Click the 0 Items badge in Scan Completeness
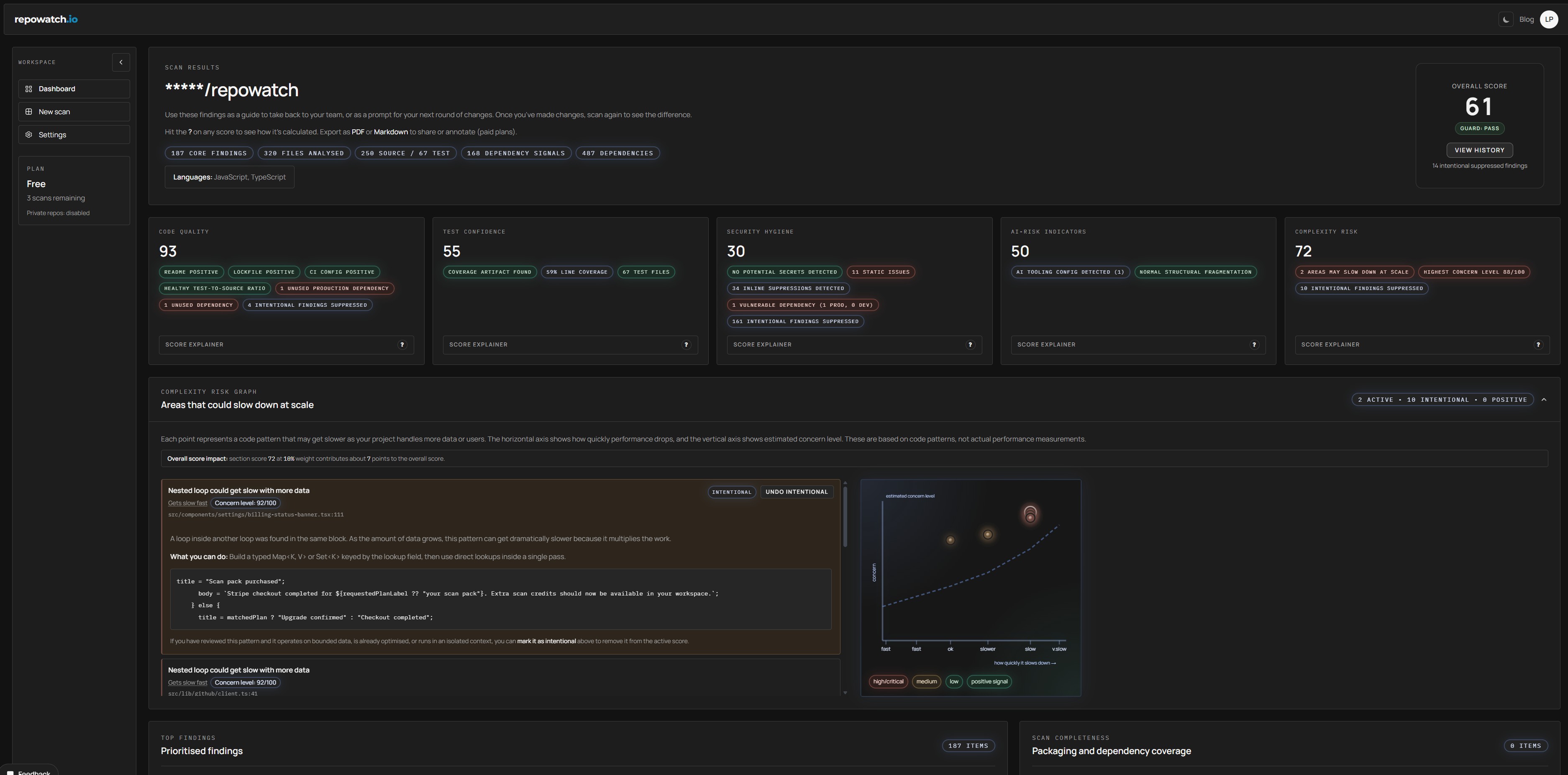This screenshot has height=775, width=1568. click(x=1525, y=746)
